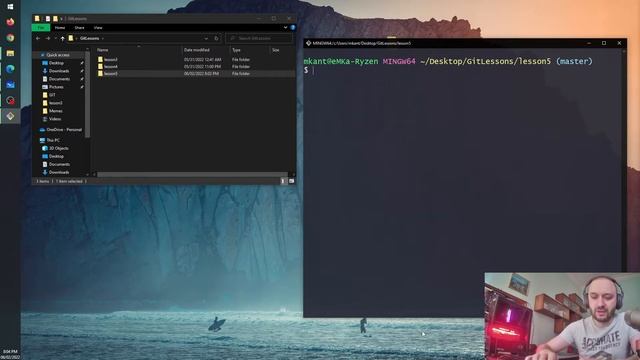This screenshot has width=640, height=360.
Task: Click the Desktop icon under Quick access
Action: [x=45, y=63]
